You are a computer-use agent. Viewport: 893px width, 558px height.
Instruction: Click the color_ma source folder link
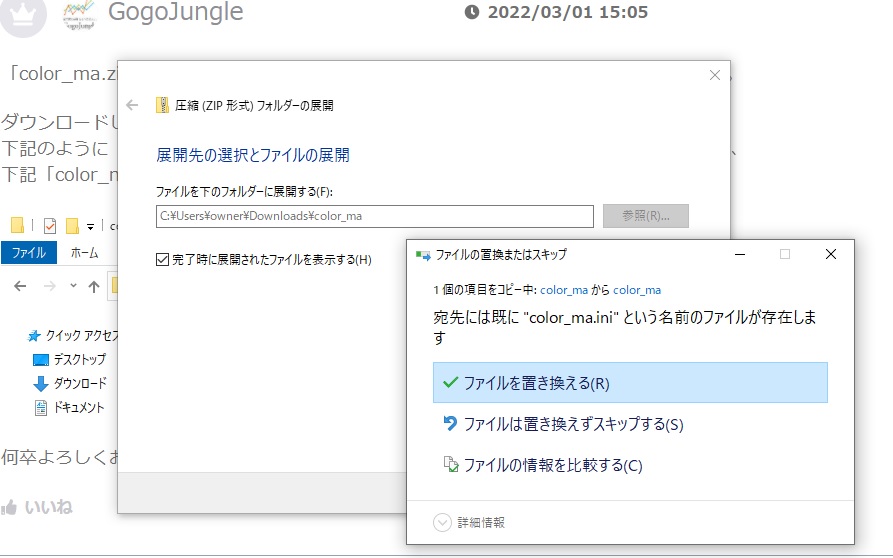point(563,290)
